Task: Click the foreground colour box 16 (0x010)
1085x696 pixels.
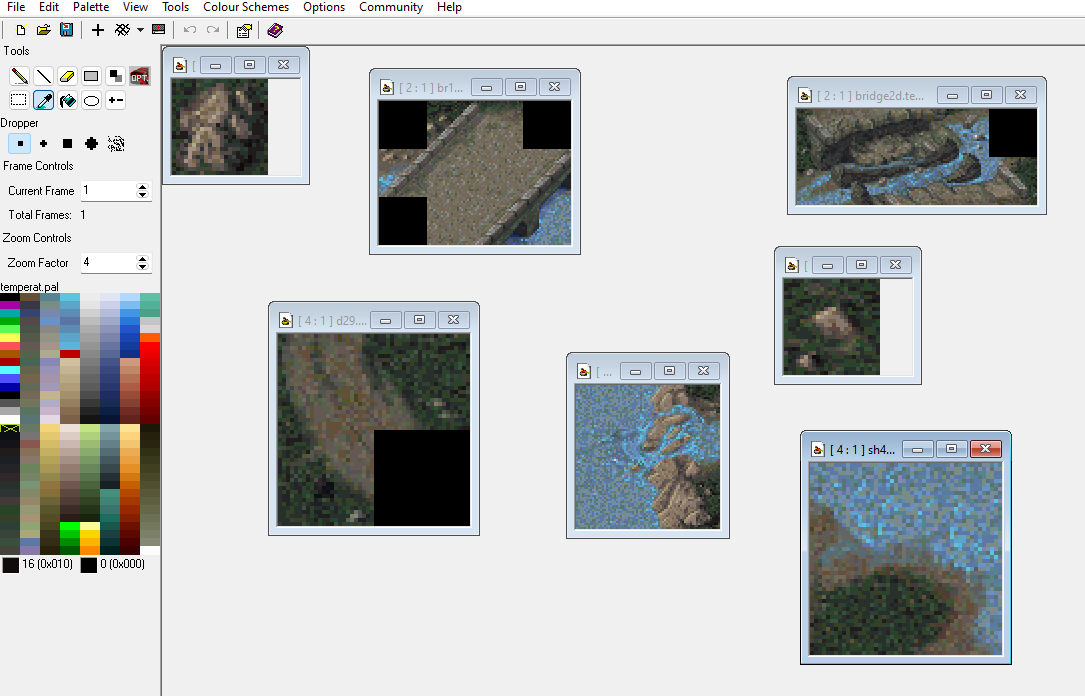Action: [10, 565]
